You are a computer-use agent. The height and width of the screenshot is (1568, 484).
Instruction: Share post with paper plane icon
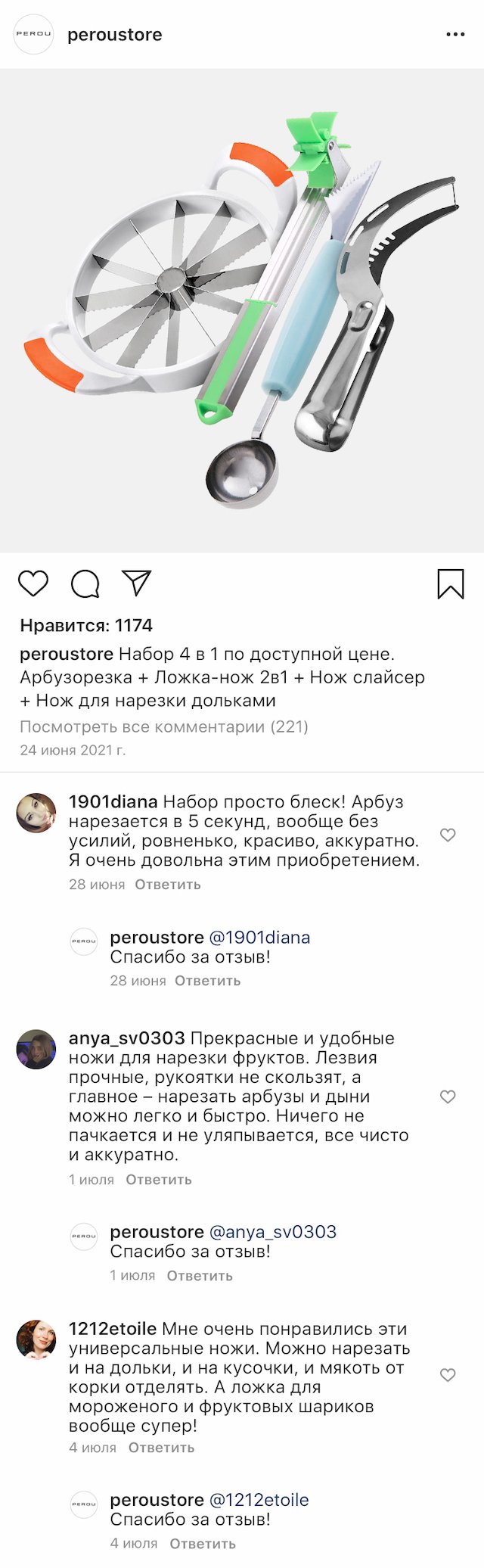coord(137,583)
